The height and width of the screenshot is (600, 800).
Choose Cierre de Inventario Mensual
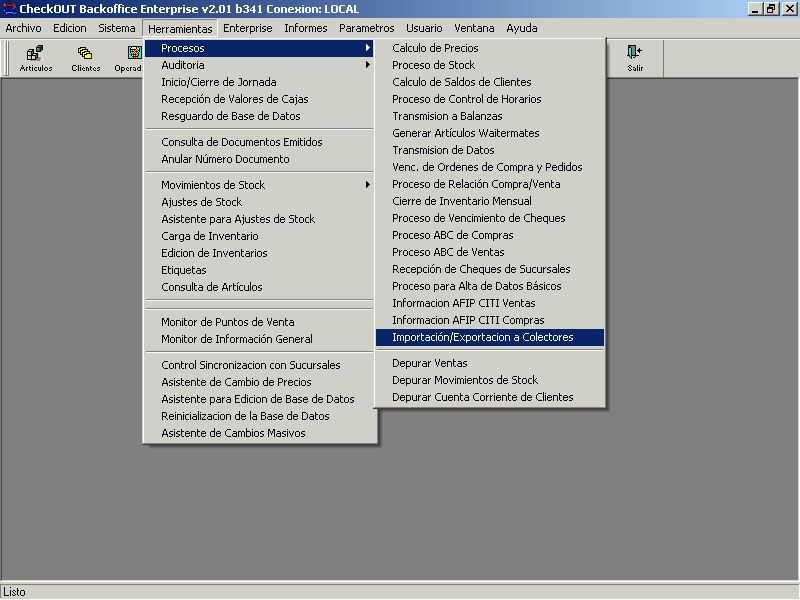[x=490, y=201]
